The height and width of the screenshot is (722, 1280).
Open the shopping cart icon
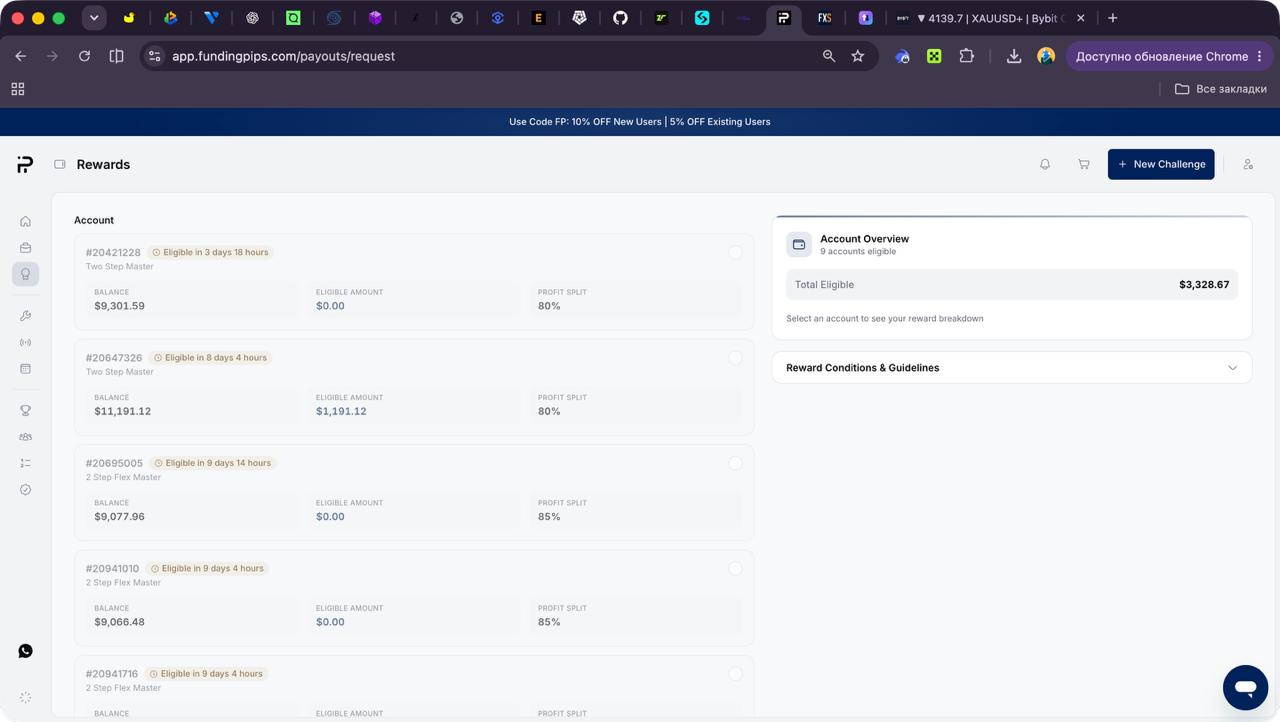(x=1083, y=164)
